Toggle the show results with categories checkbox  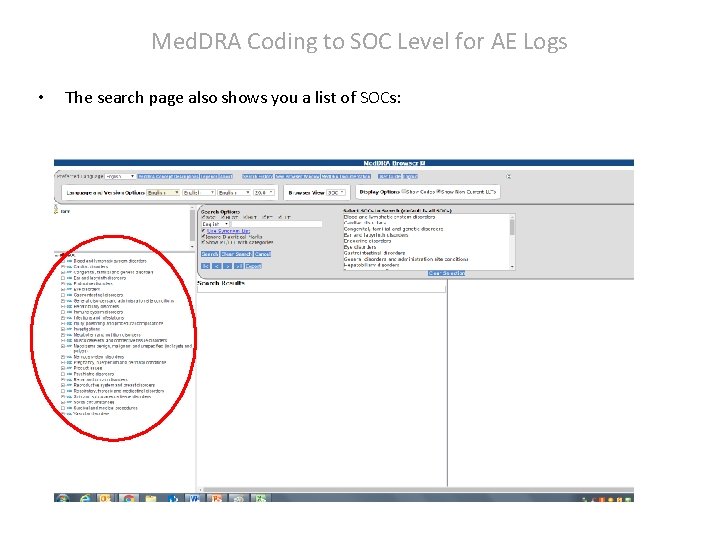(203, 242)
